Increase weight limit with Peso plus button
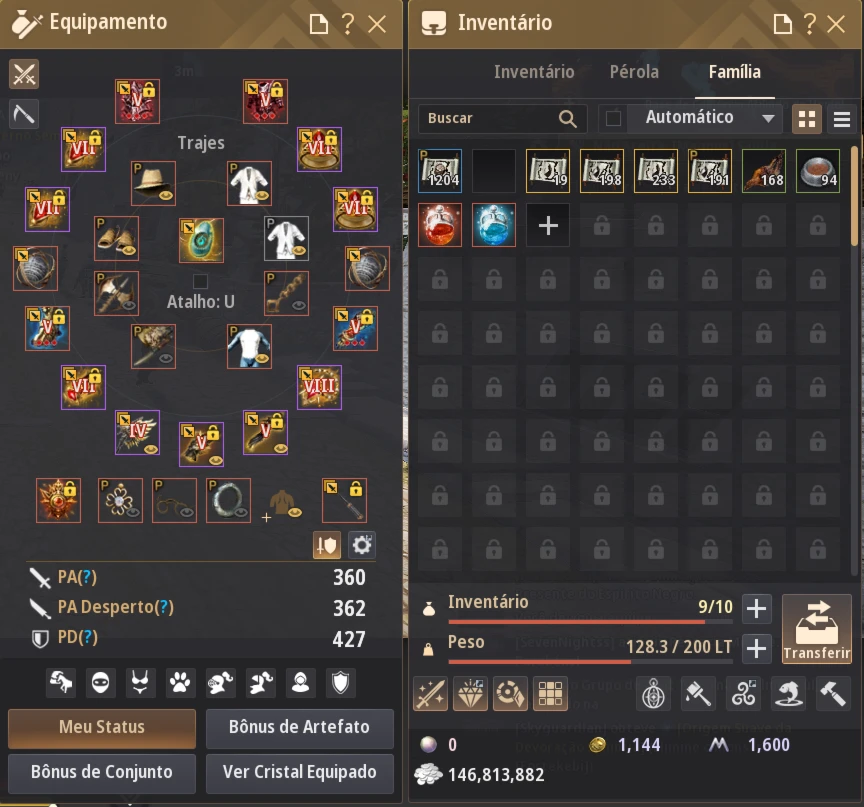Screen dimensions: 864x807 click(x=756, y=648)
